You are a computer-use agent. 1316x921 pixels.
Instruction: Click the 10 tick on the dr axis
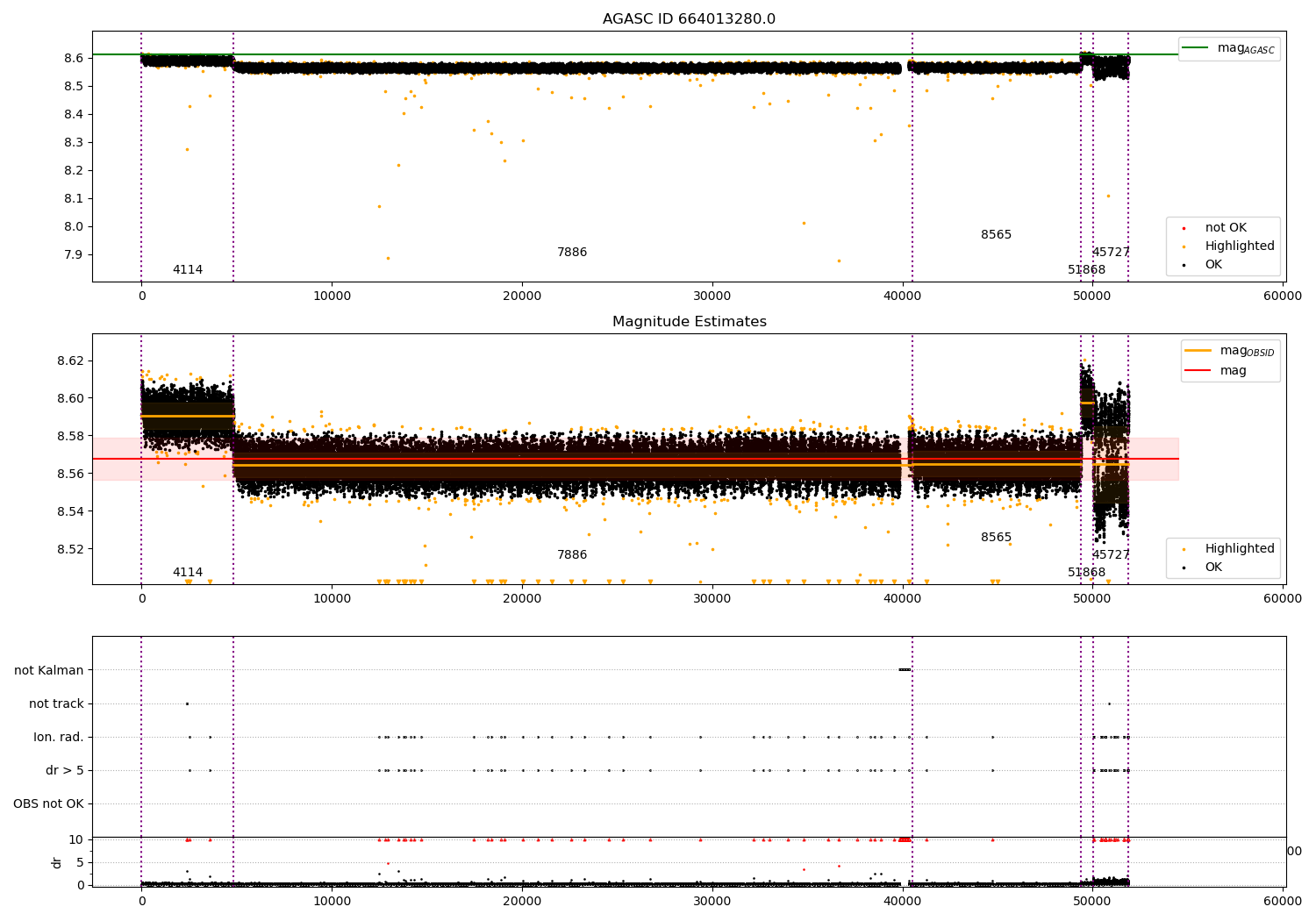(76, 839)
